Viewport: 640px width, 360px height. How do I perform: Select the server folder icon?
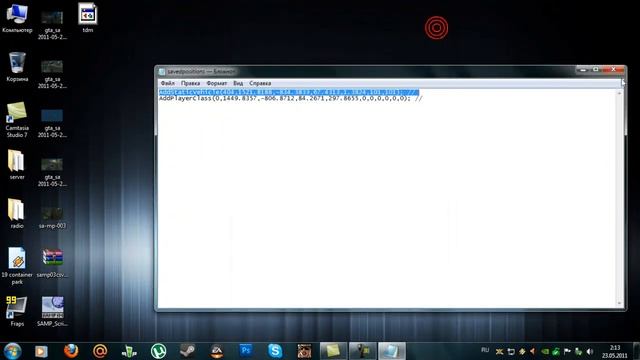[17, 165]
